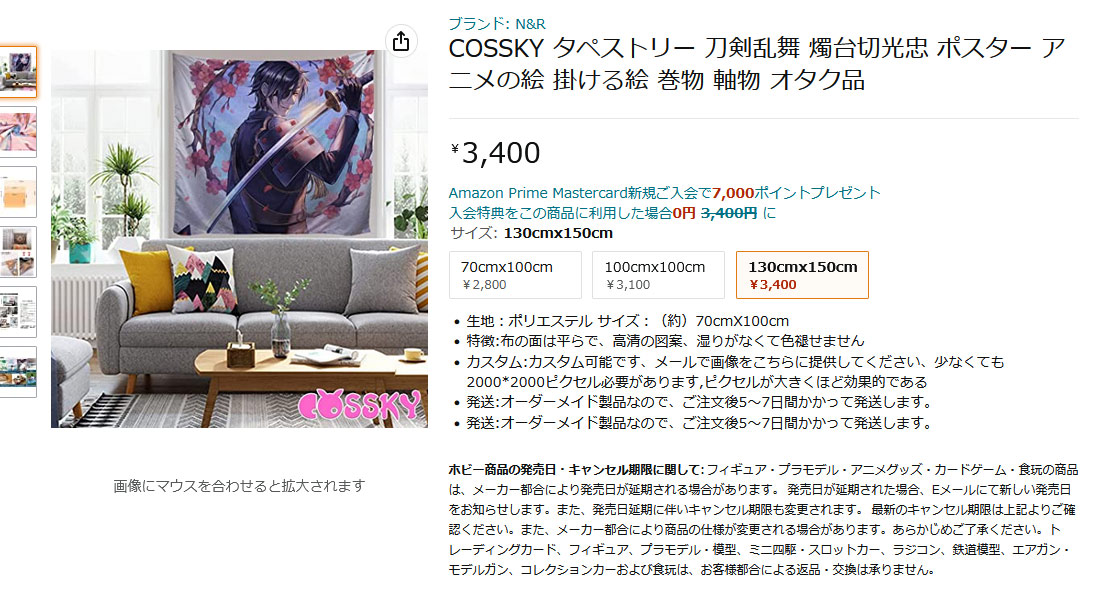This screenshot has width=1099, height=600.
Task: Show the fourth thumbnail with fabric detail photos
Action: point(18,252)
